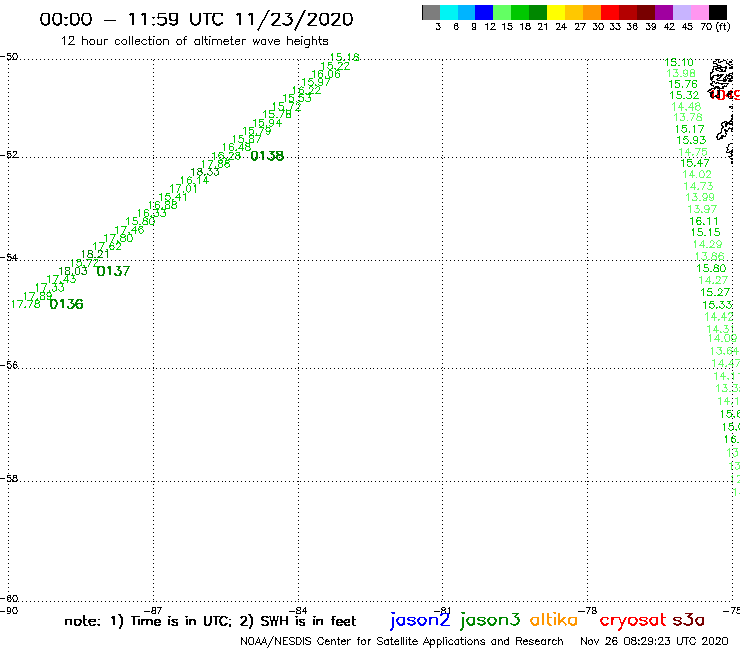Click the scale label '70 (ft)'
740x650 pixels.
click(715, 27)
